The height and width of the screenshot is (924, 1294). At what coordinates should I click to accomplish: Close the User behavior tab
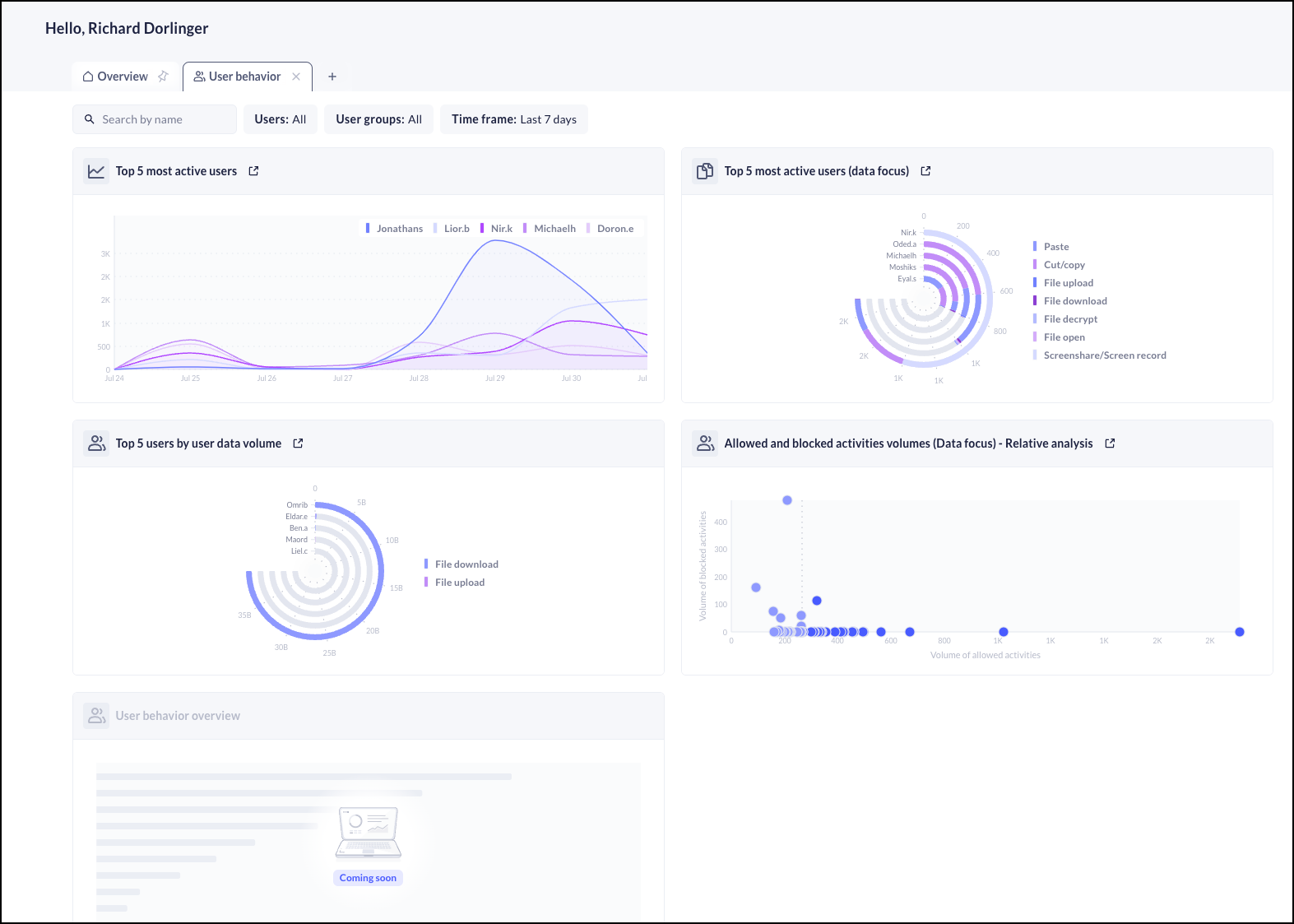296,77
